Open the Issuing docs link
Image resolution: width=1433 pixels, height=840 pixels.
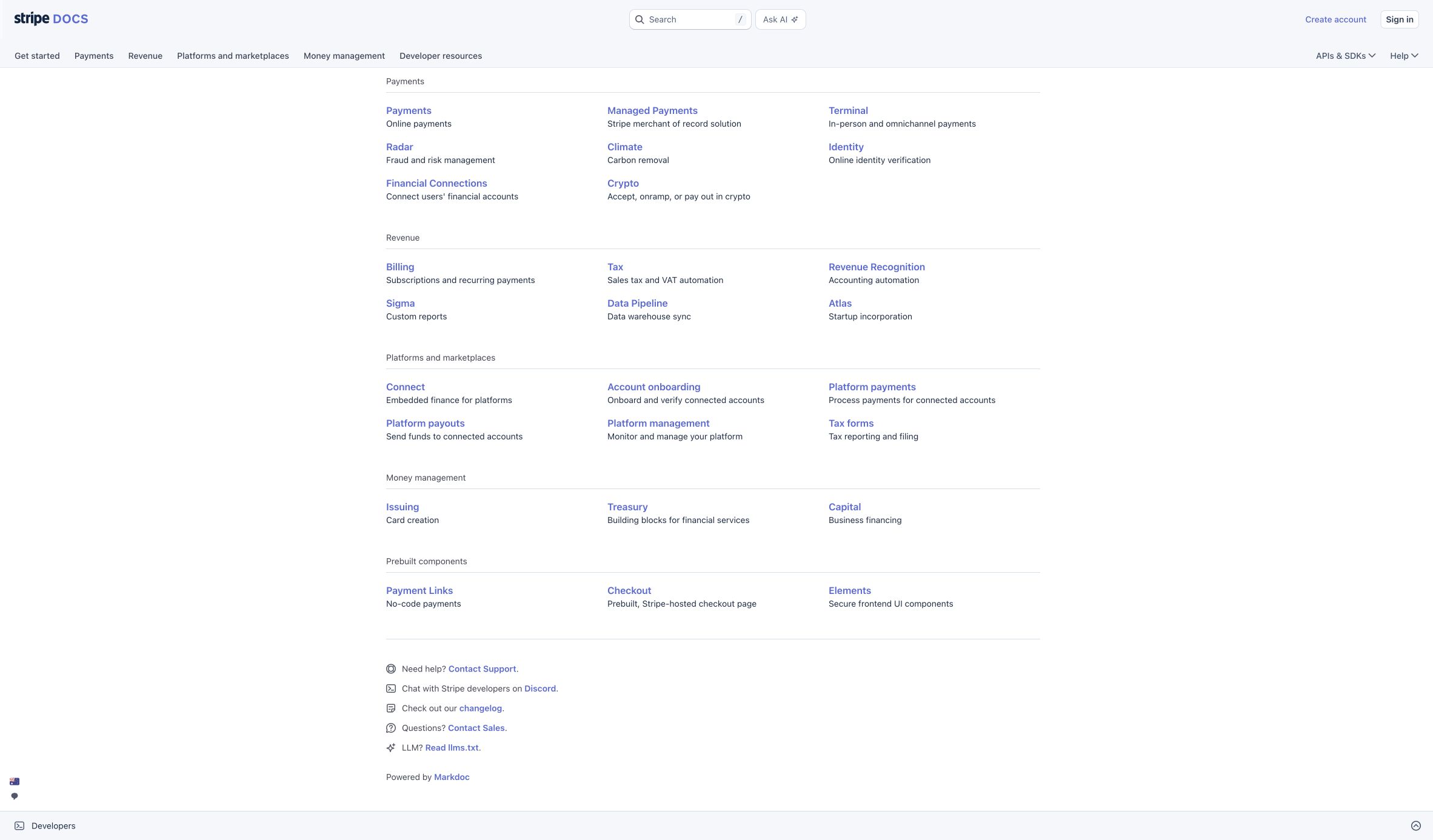(403, 507)
